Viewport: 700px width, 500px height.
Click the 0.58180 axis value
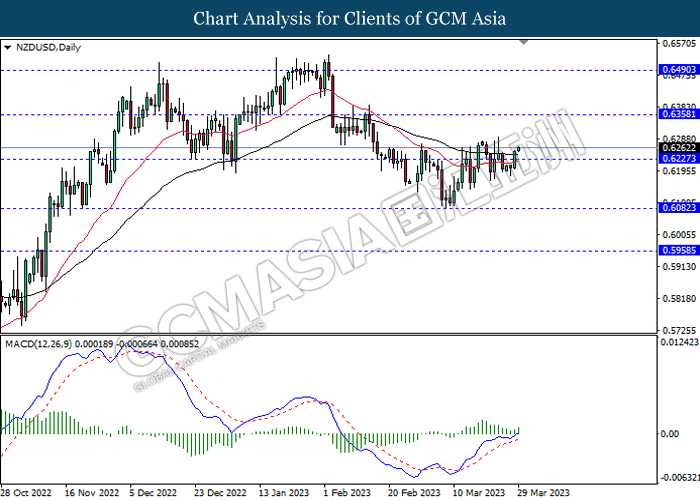[679, 298]
